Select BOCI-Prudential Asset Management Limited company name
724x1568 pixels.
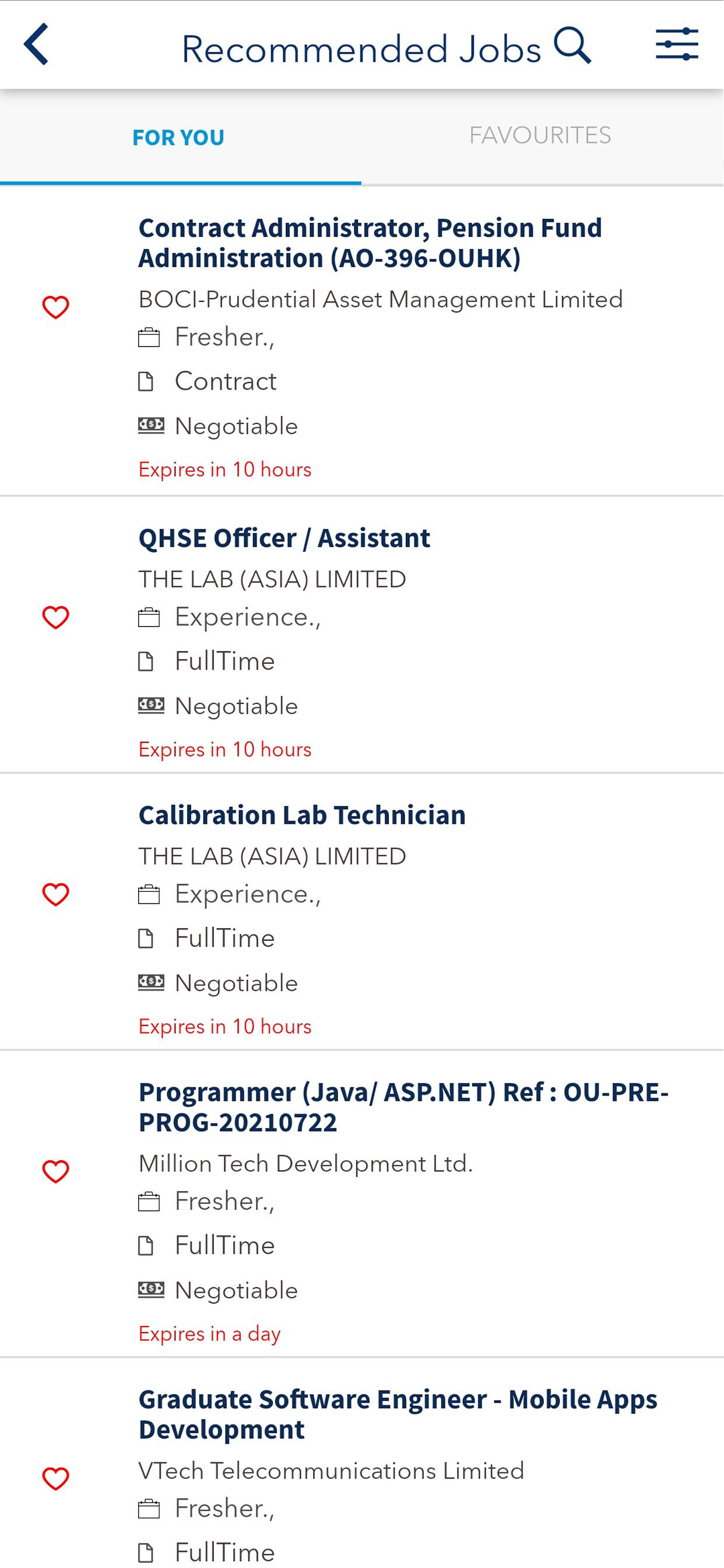pos(380,299)
